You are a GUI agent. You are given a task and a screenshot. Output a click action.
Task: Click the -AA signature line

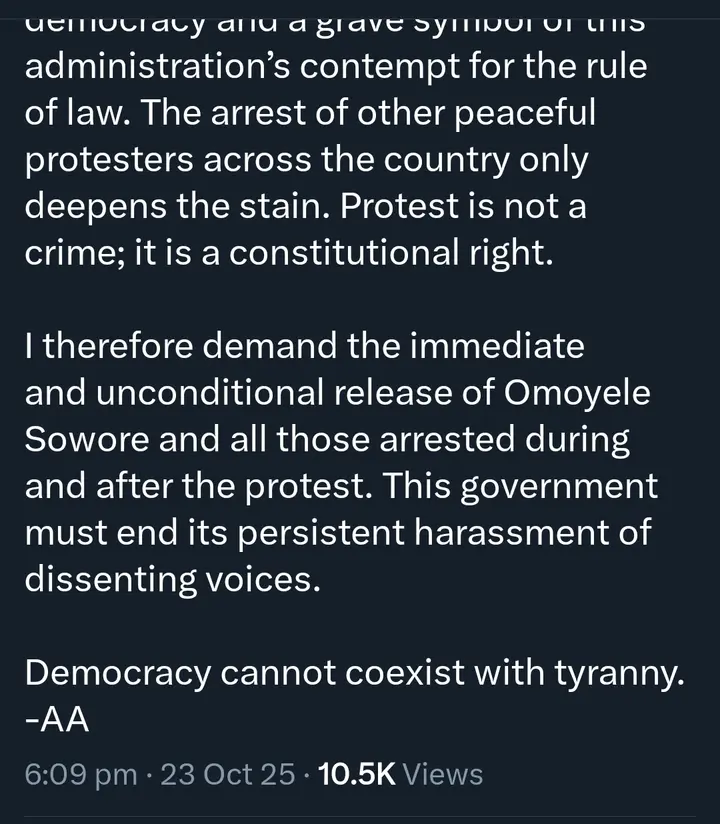tap(57, 718)
